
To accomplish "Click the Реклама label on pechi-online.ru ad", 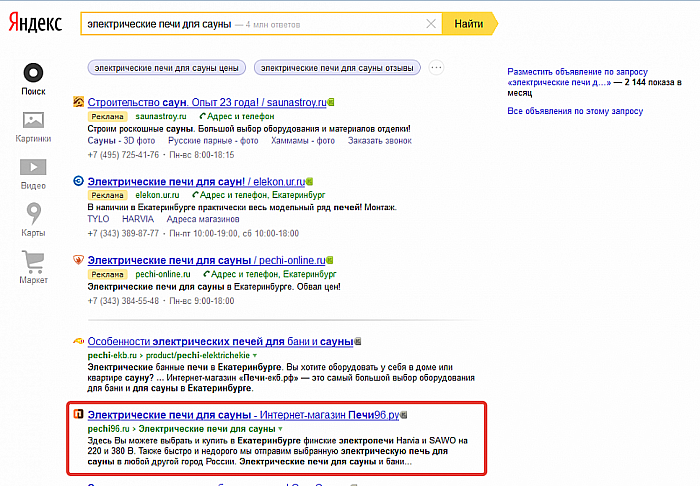I will pyautogui.click(x=107, y=274).
